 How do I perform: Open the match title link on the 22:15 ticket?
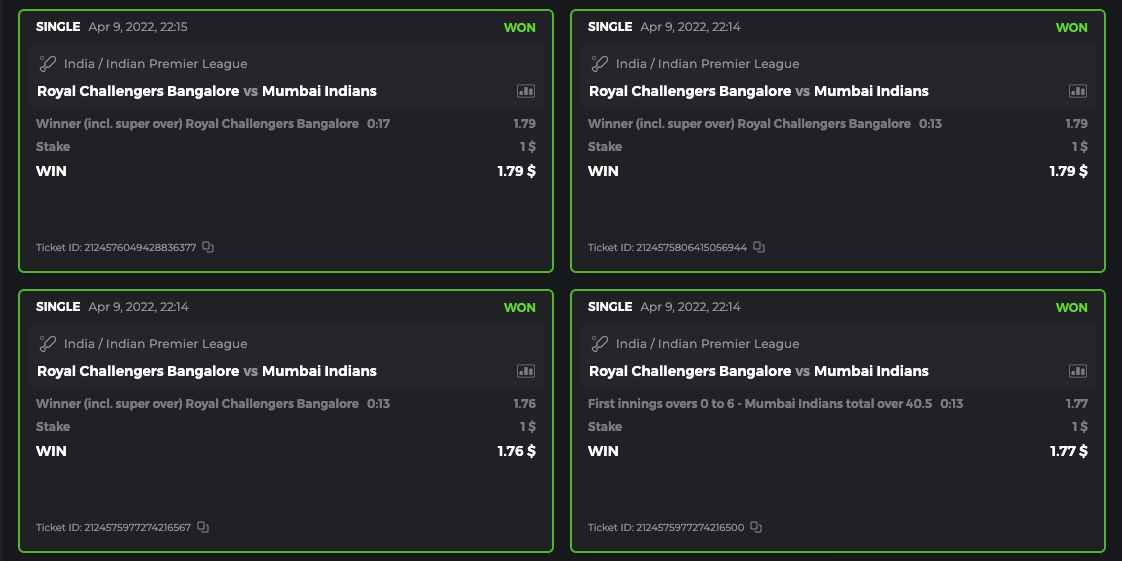tap(207, 91)
